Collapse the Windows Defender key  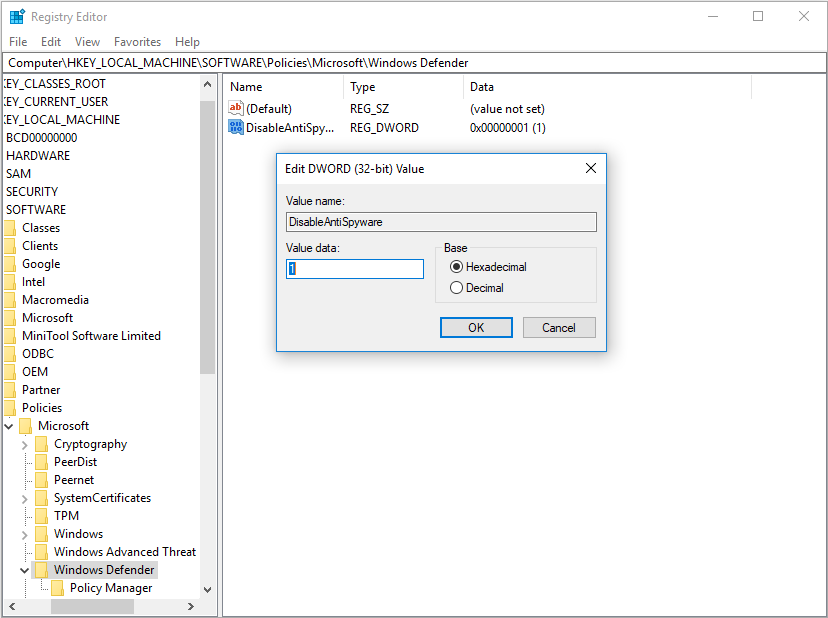pyautogui.click(x=24, y=570)
